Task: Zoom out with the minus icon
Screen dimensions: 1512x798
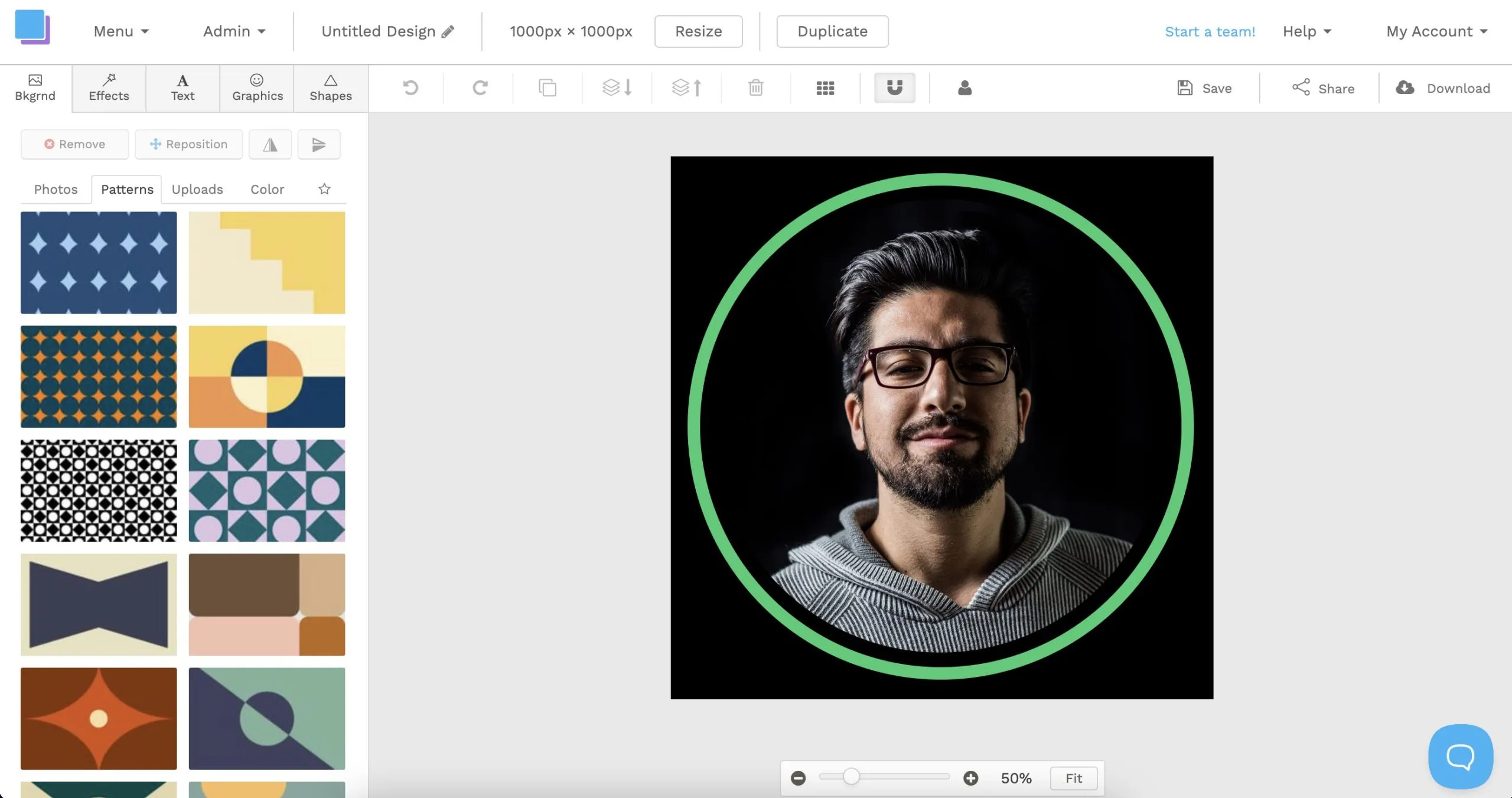Action: pyautogui.click(x=798, y=779)
